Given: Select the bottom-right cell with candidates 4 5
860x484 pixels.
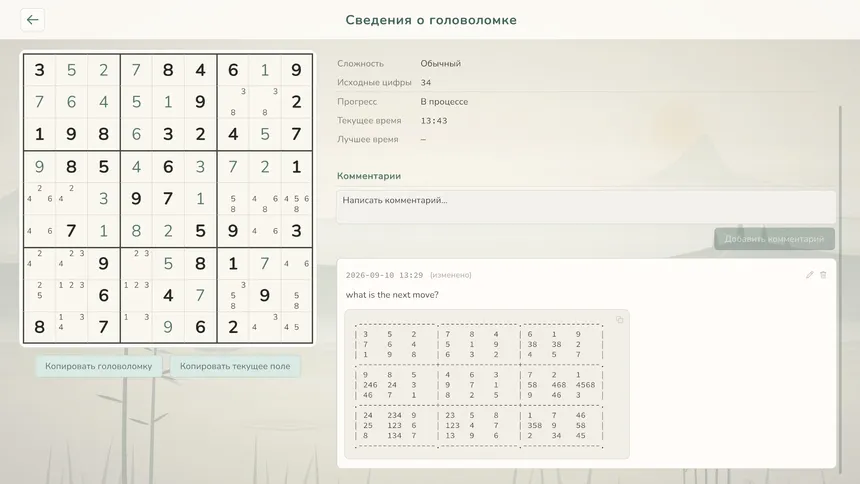Looking at the screenshot, I should 297,327.
